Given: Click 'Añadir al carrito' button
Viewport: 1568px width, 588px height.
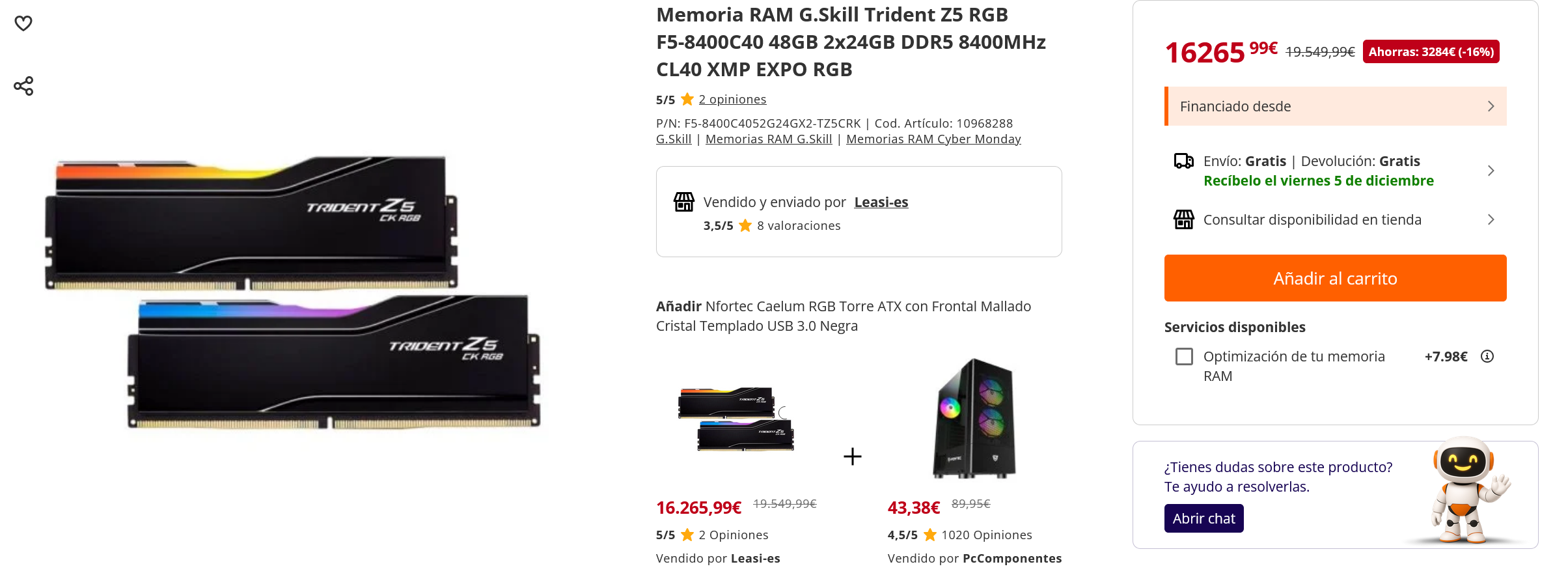Looking at the screenshot, I should (1335, 278).
